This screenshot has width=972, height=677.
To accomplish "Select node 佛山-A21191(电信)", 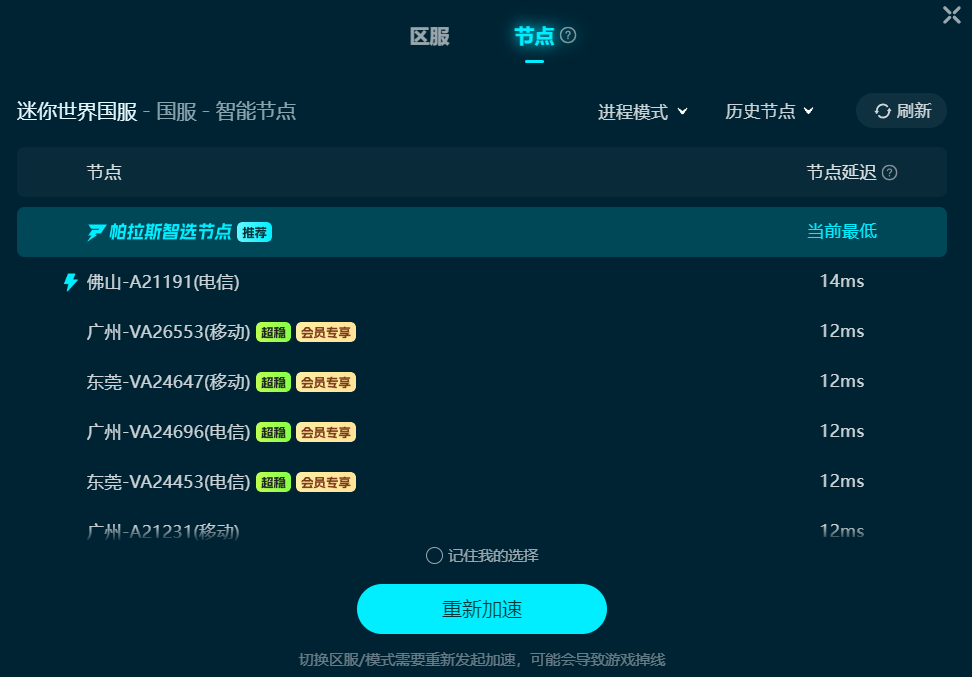I will [482, 282].
